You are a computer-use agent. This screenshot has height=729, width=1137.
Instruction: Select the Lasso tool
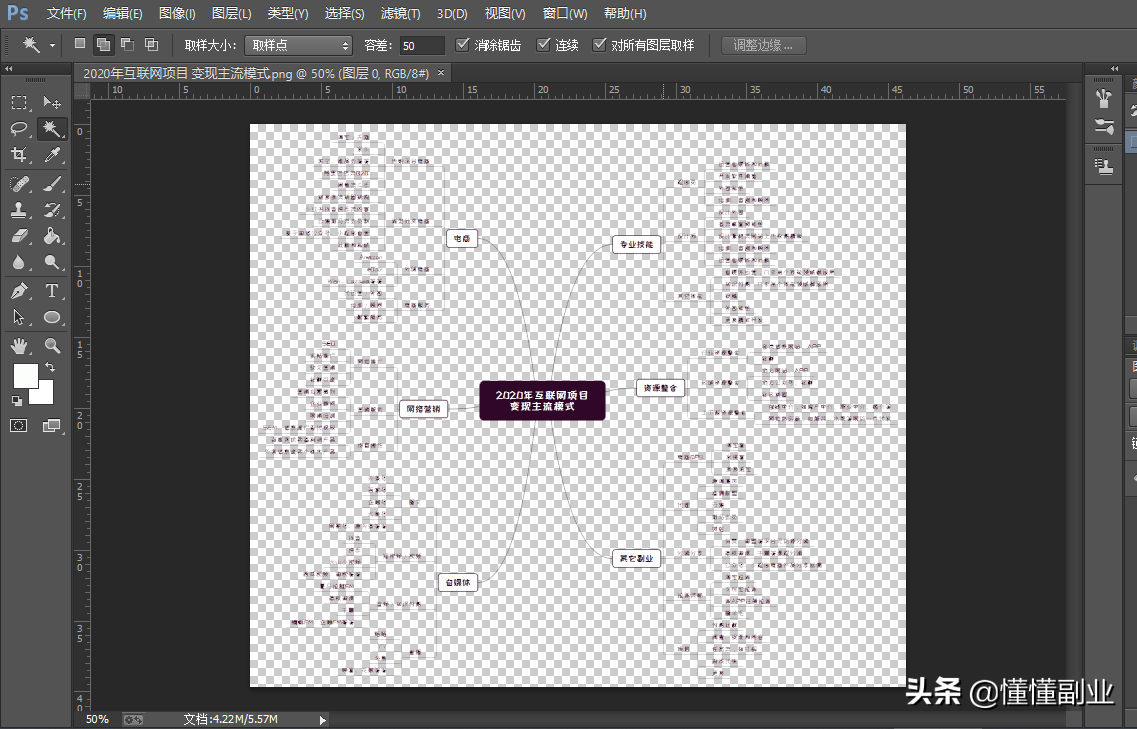[19, 129]
